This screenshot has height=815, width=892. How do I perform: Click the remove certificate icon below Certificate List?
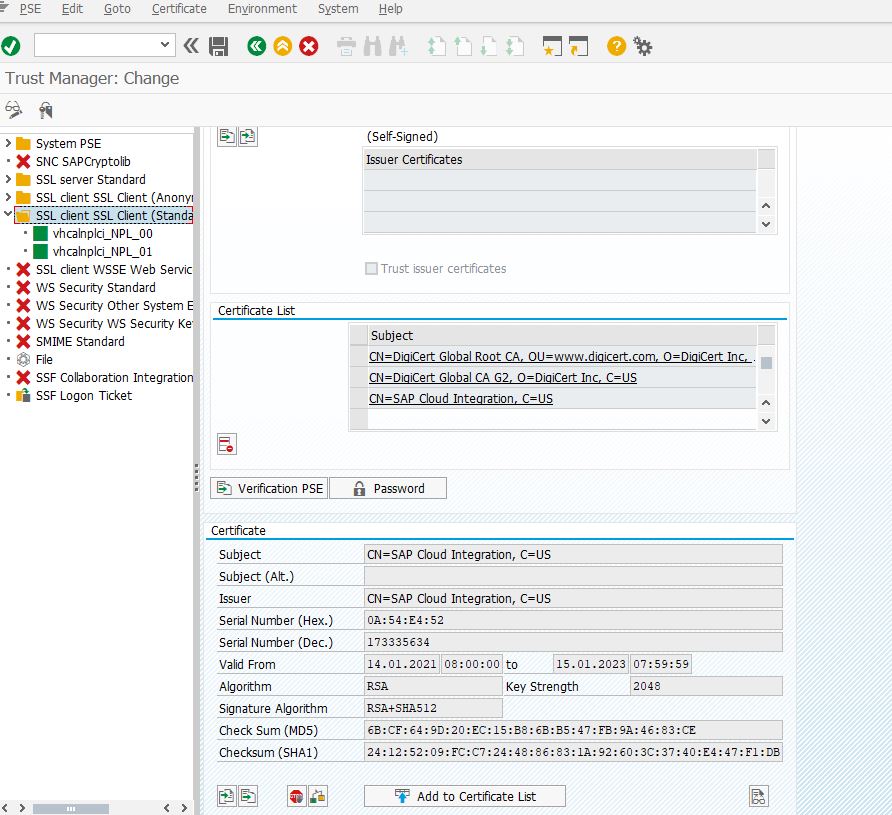[227, 444]
